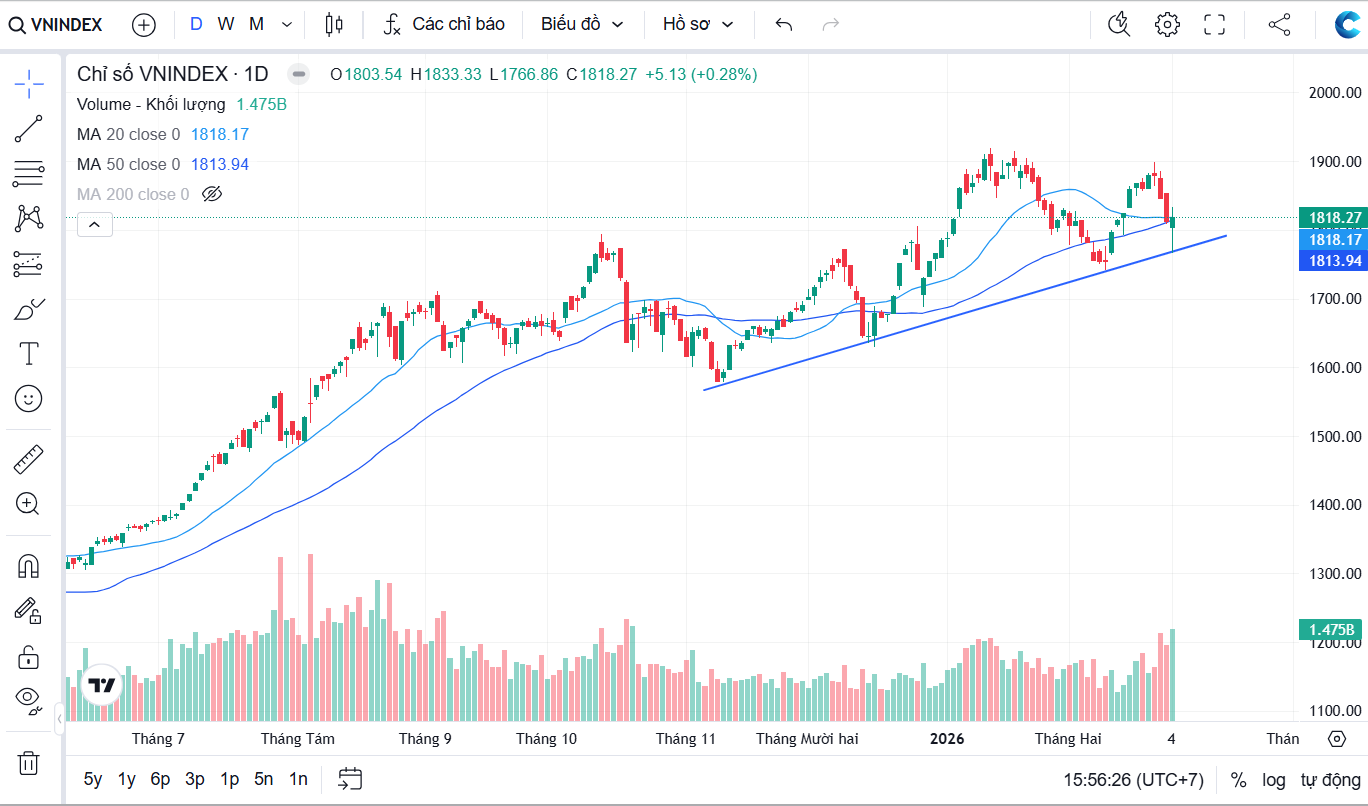Select the brush drawing tool

(28, 309)
